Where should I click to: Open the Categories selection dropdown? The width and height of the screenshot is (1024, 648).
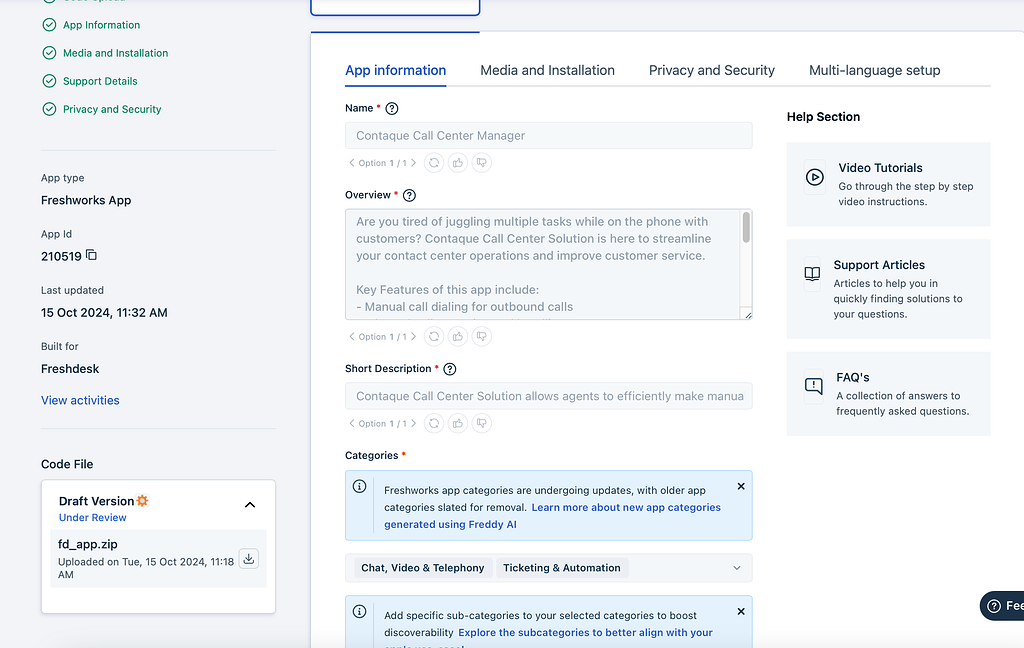point(737,567)
